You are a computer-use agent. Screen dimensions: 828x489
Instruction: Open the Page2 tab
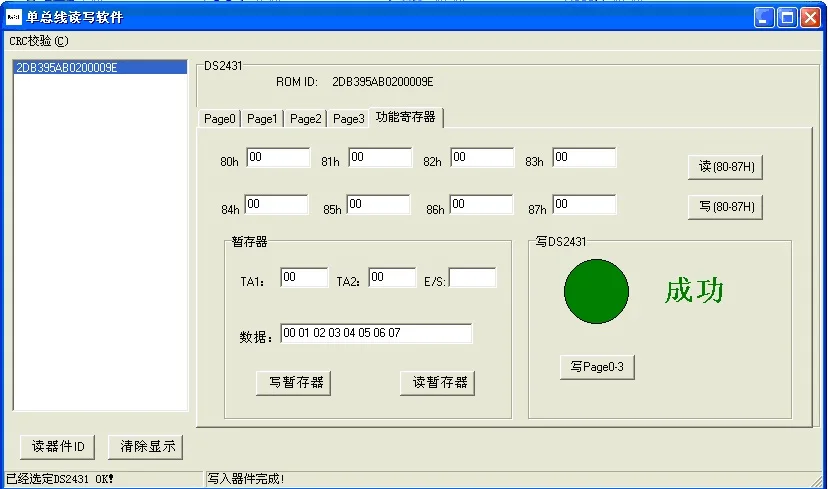pos(306,119)
